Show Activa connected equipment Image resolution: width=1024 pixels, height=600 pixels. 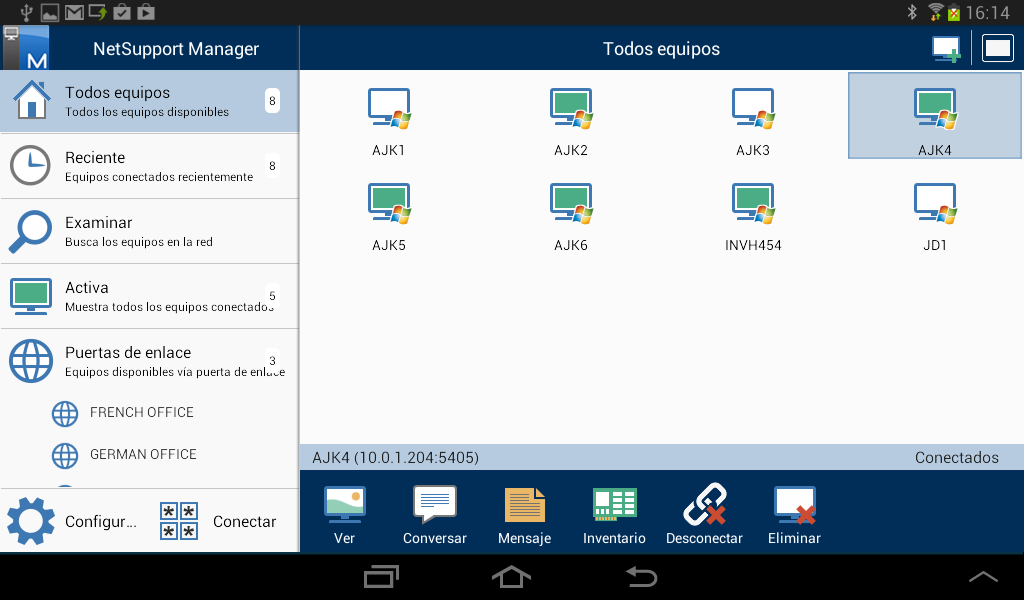[x=150, y=295]
